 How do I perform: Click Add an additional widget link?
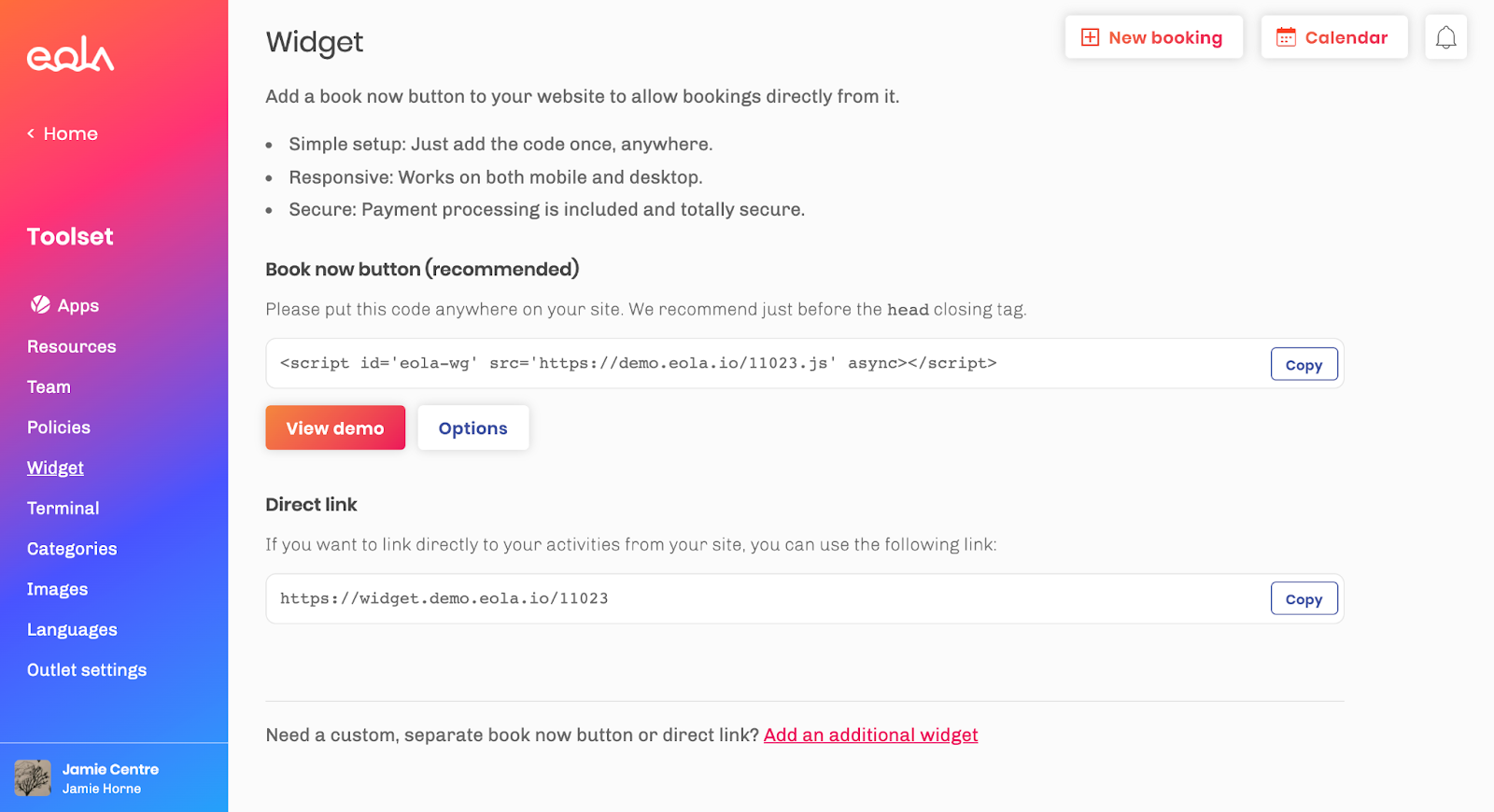point(871,735)
